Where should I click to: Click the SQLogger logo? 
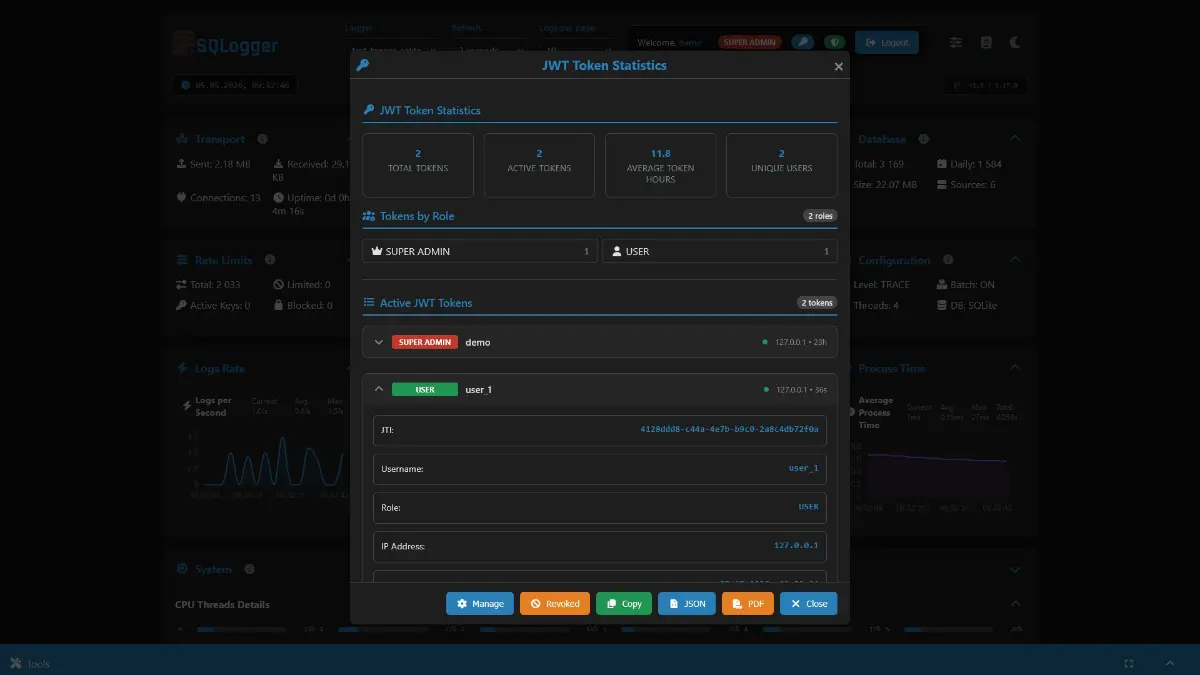point(226,44)
